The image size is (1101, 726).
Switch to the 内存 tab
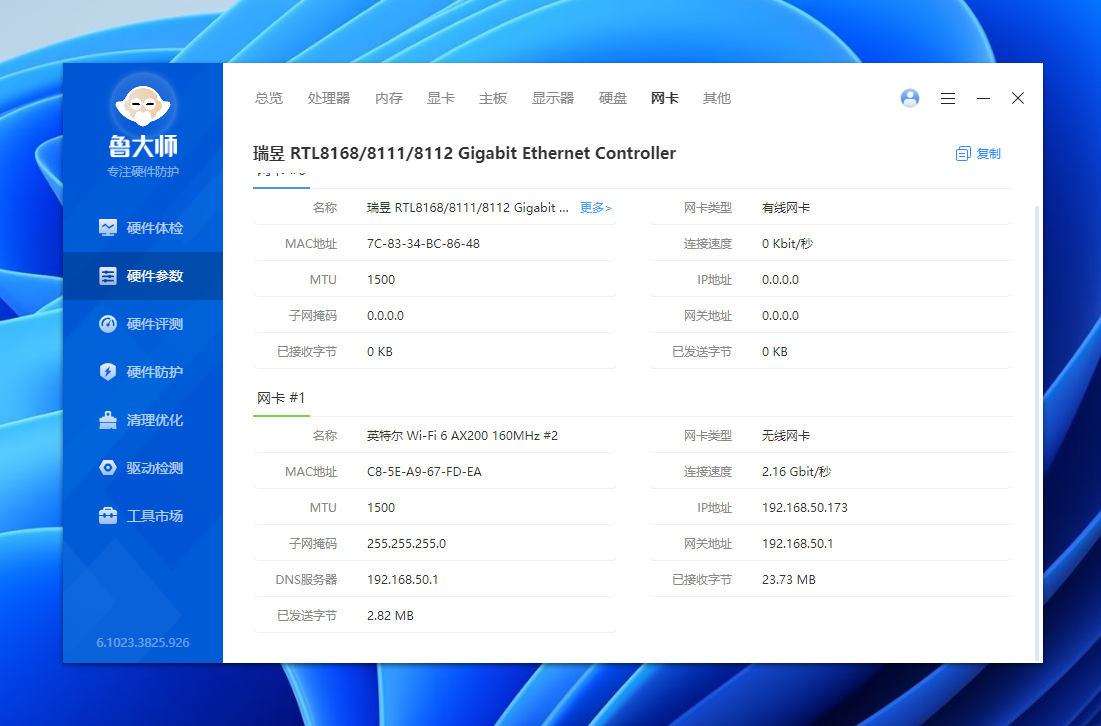point(389,98)
